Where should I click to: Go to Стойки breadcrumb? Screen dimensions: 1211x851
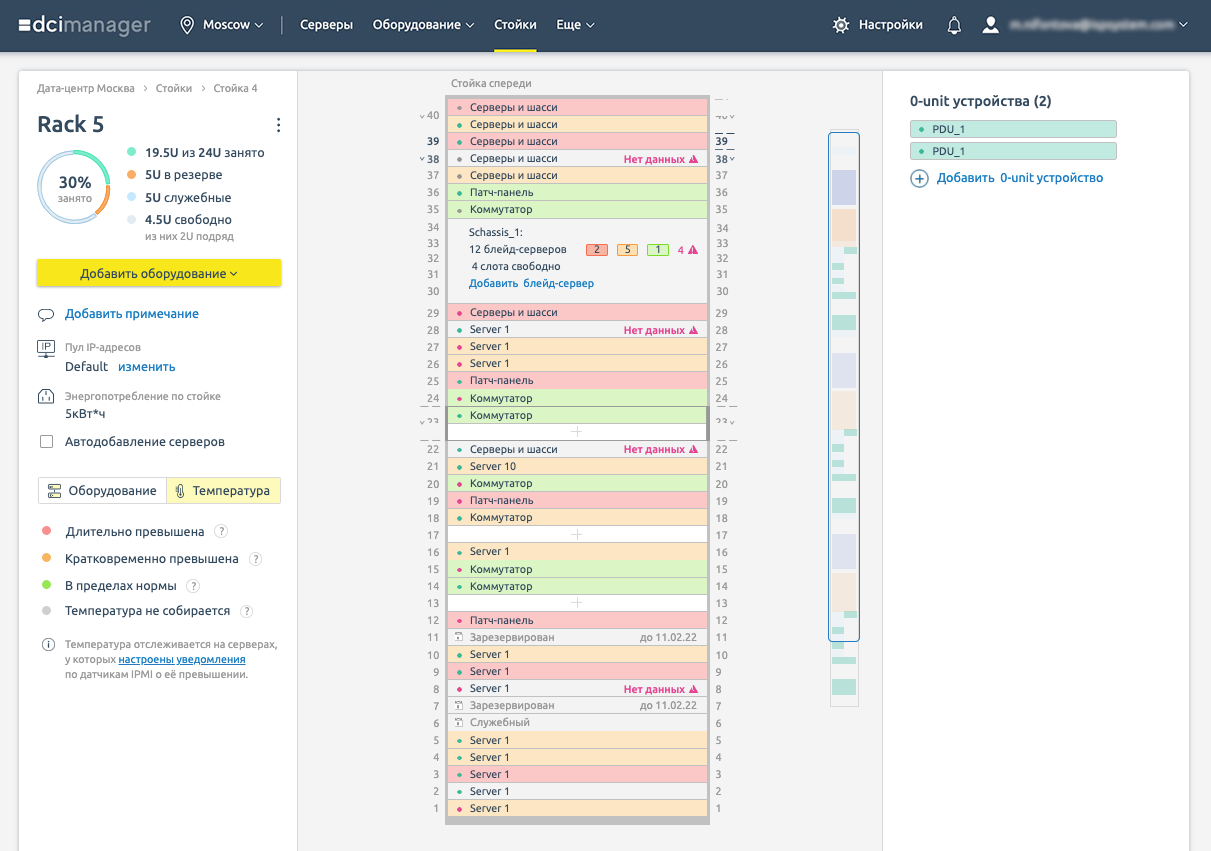pos(174,88)
